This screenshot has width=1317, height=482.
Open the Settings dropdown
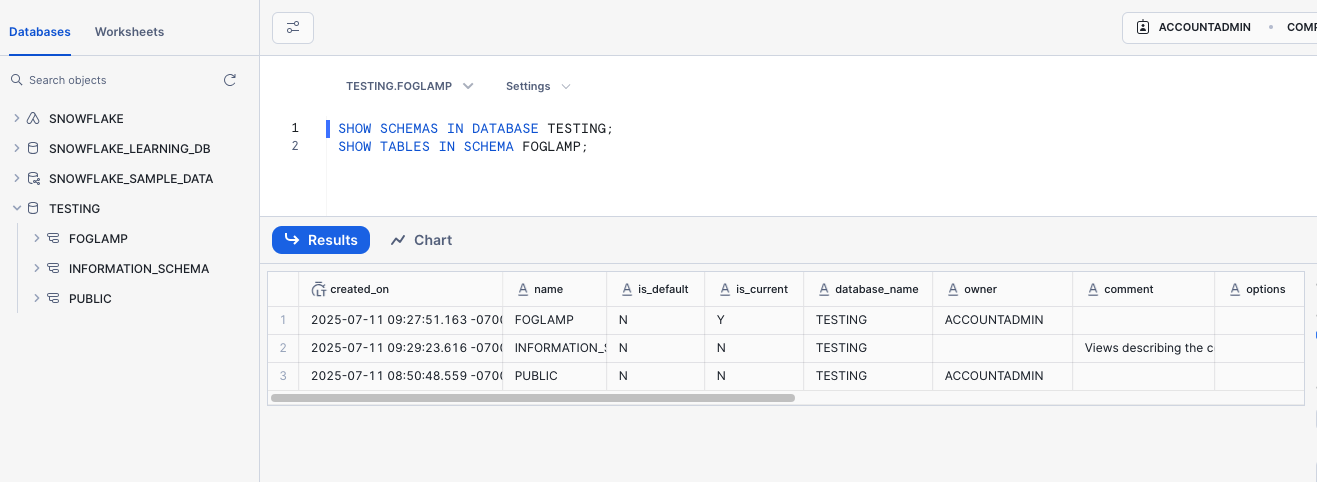click(538, 86)
